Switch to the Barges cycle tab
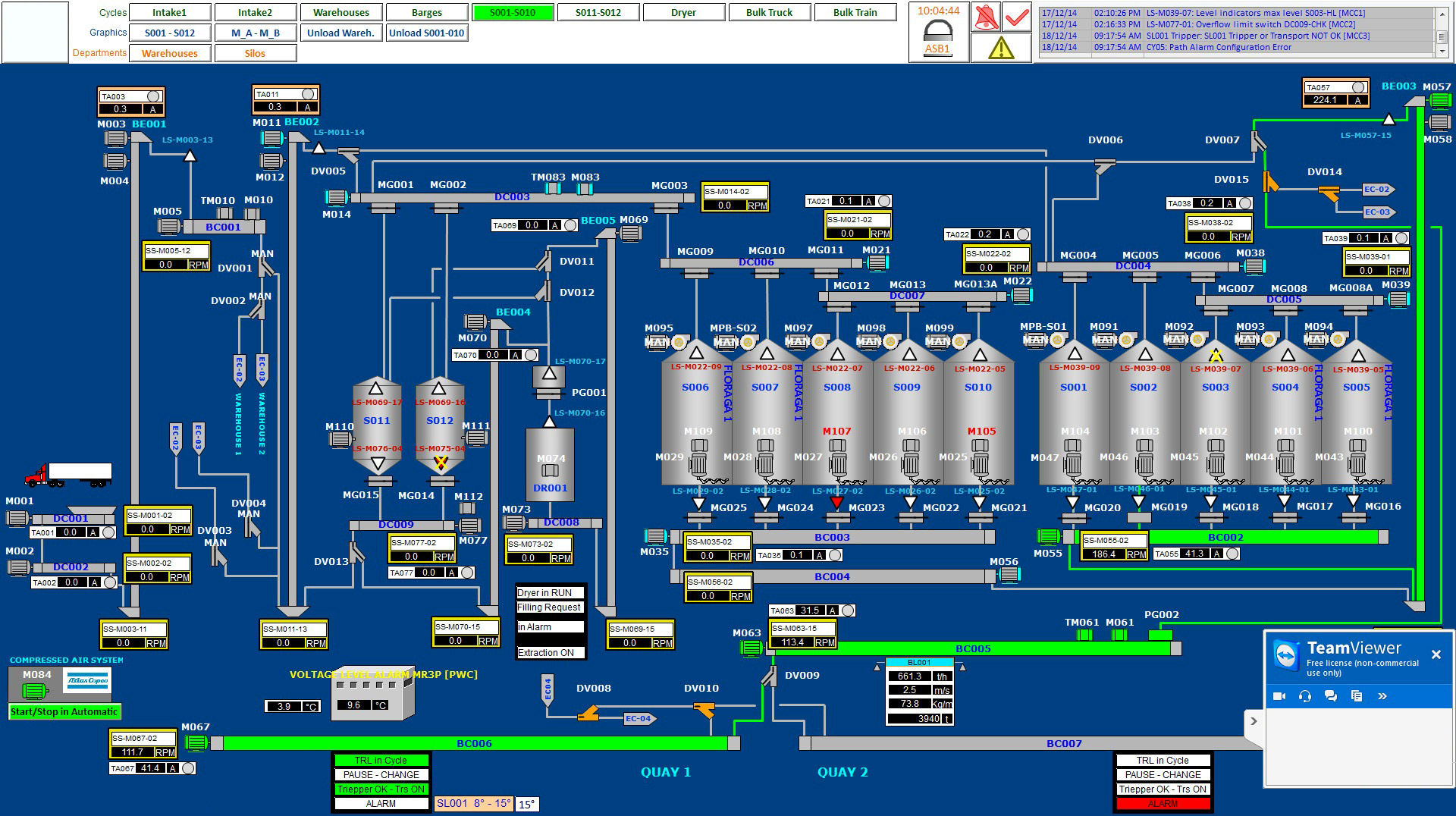This screenshot has height=816, width=1456. click(x=427, y=12)
